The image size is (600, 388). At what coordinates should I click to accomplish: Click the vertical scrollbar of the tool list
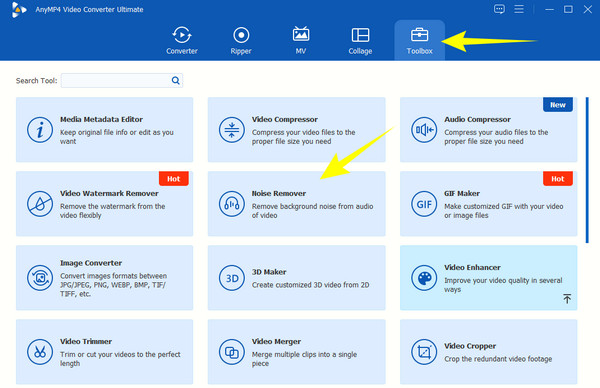[x=587, y=170]
